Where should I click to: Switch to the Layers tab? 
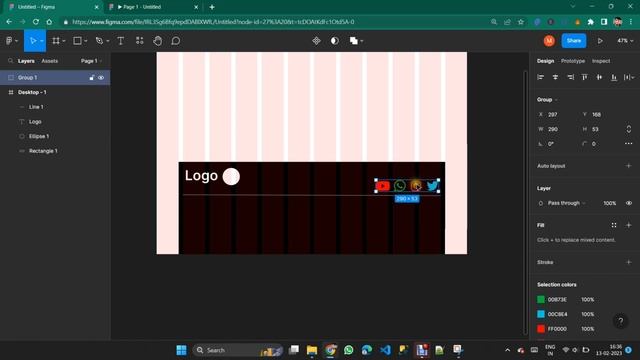coord(26,61)
